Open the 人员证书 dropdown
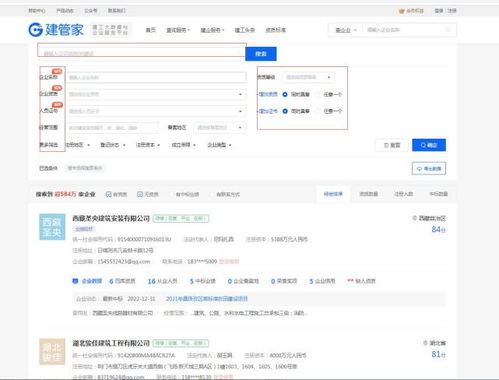Viewport: 499px width, 380px height. point(156,111)
